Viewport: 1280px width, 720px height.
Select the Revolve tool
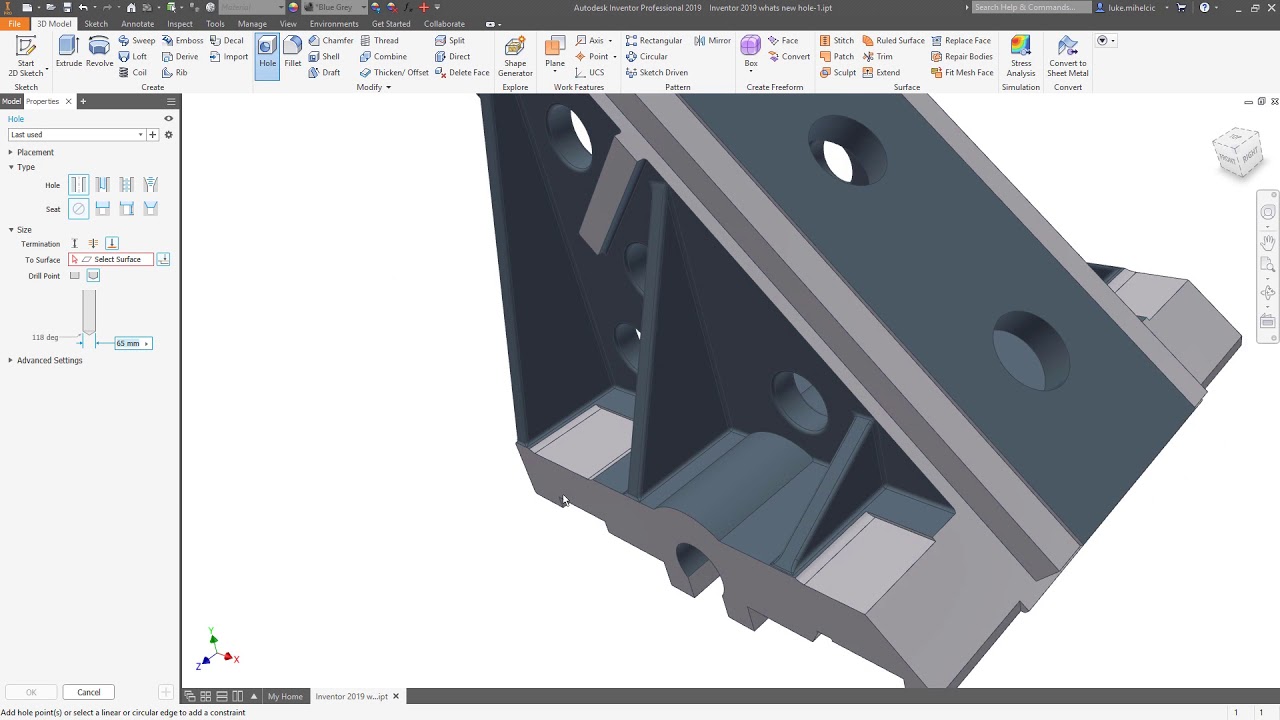[99, 51]
